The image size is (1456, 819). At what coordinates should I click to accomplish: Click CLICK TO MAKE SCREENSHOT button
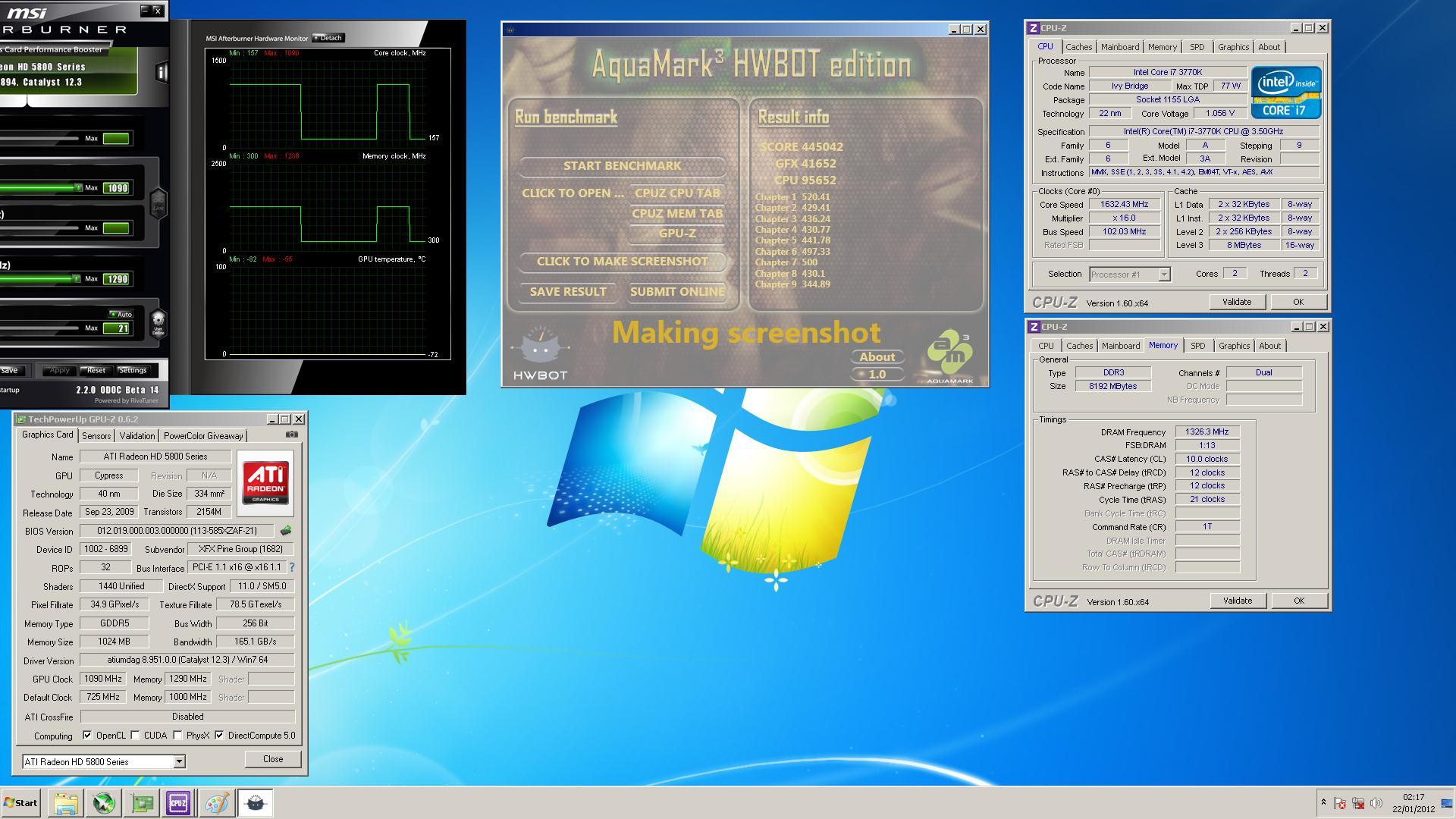[x=622, y=261]
